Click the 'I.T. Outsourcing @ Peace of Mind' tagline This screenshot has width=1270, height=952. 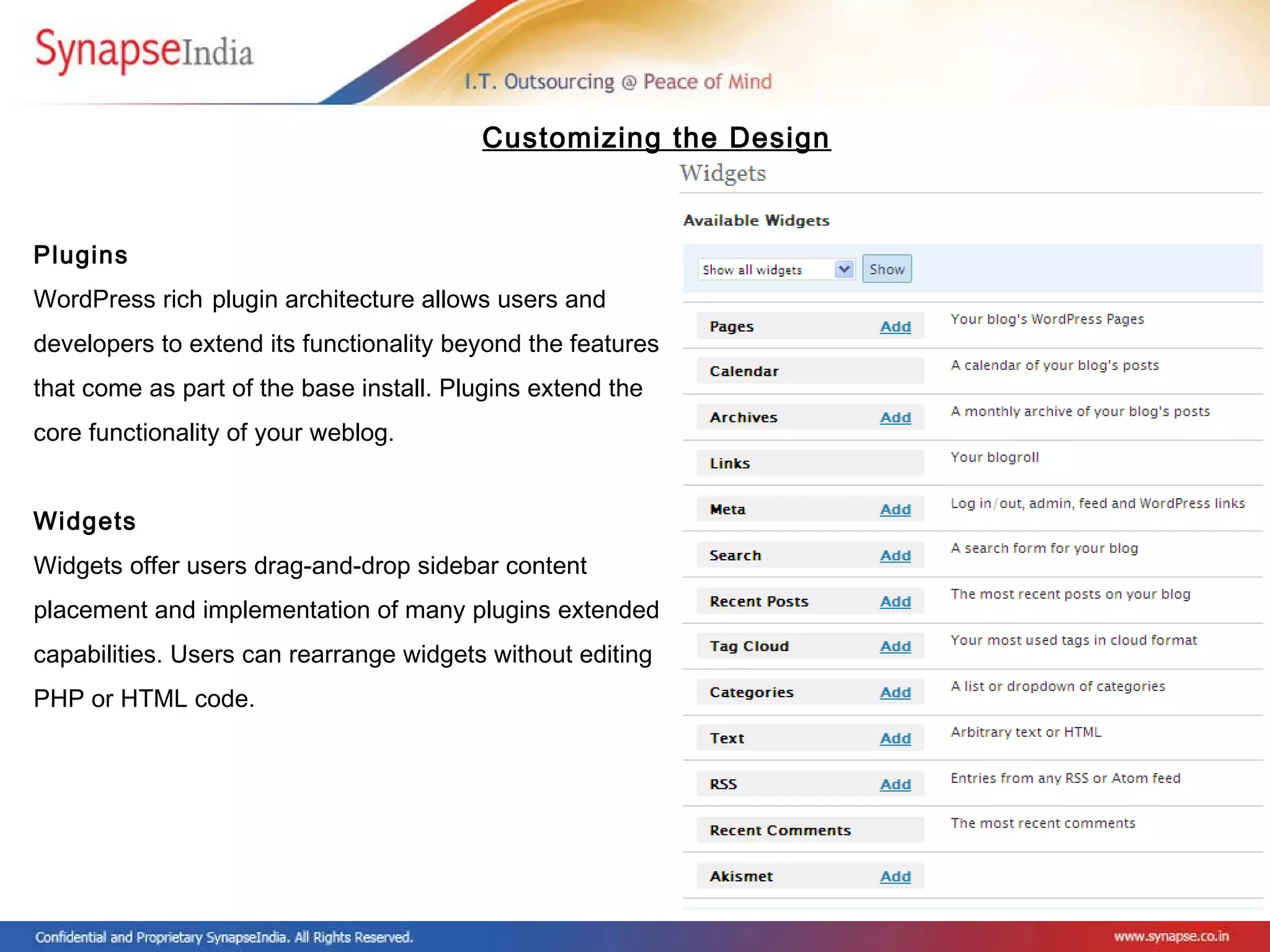coord(618,82)
